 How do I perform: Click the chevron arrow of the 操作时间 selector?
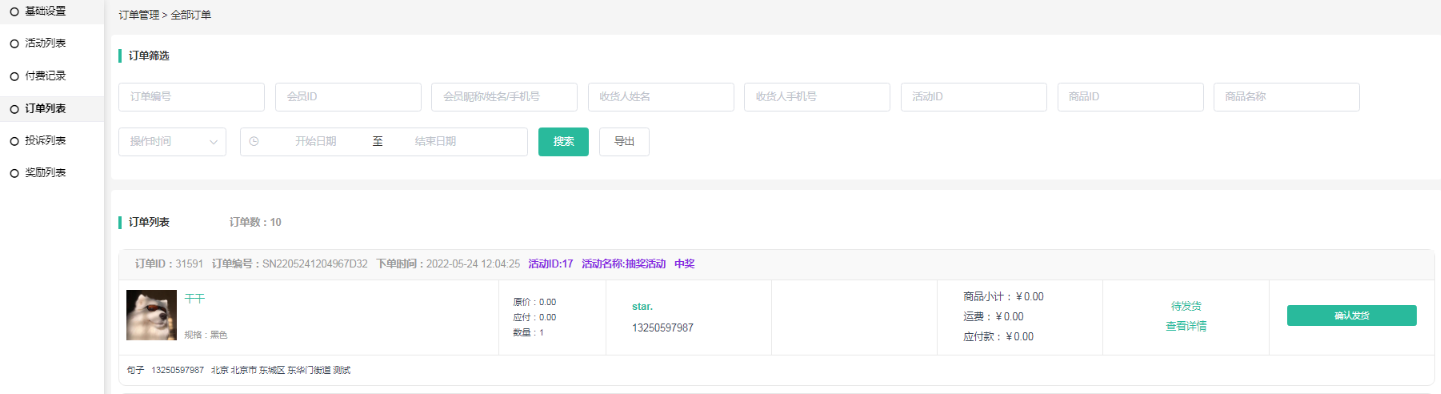coord(213,142)
